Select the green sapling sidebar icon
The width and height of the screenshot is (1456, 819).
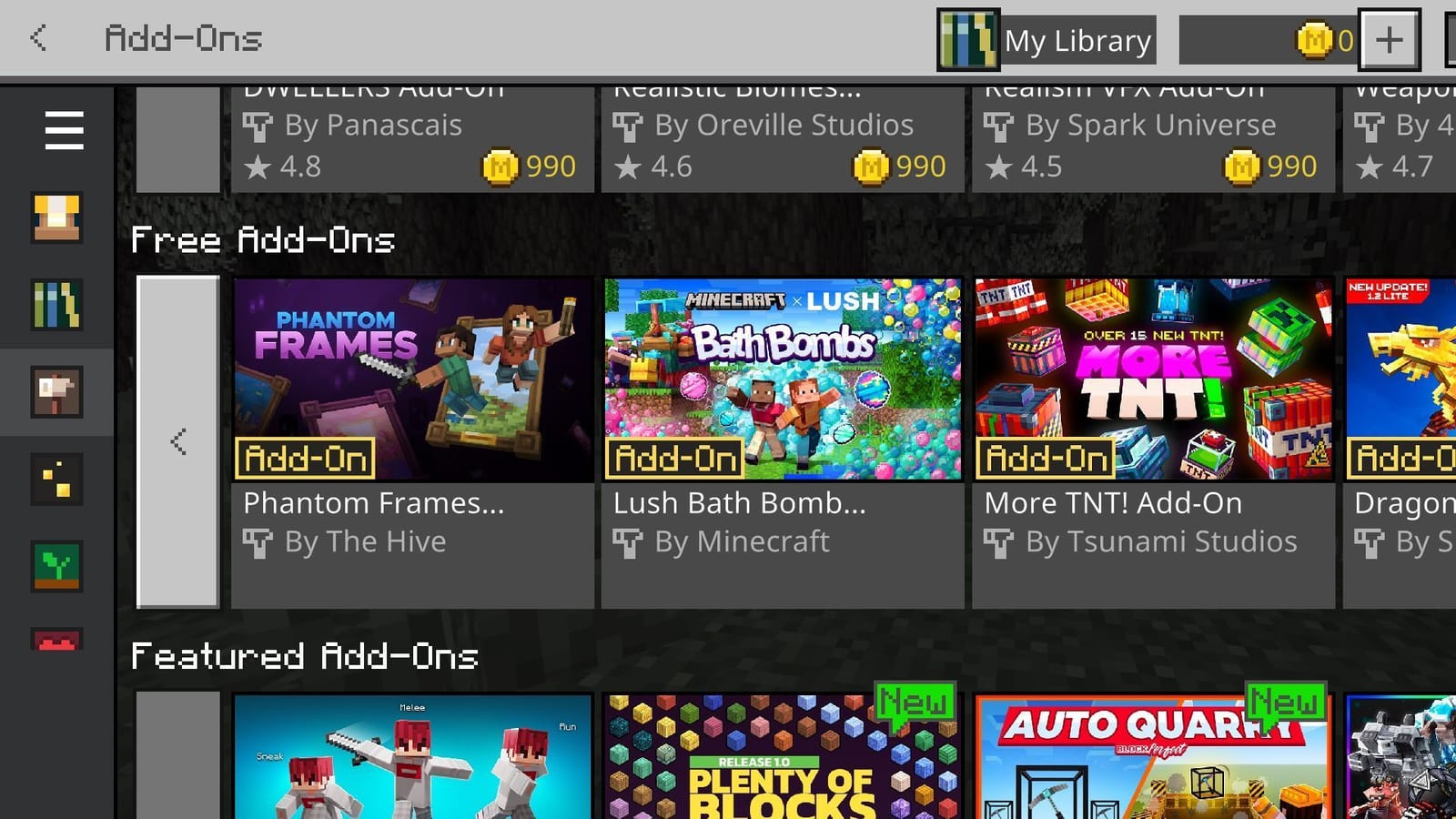56,566
